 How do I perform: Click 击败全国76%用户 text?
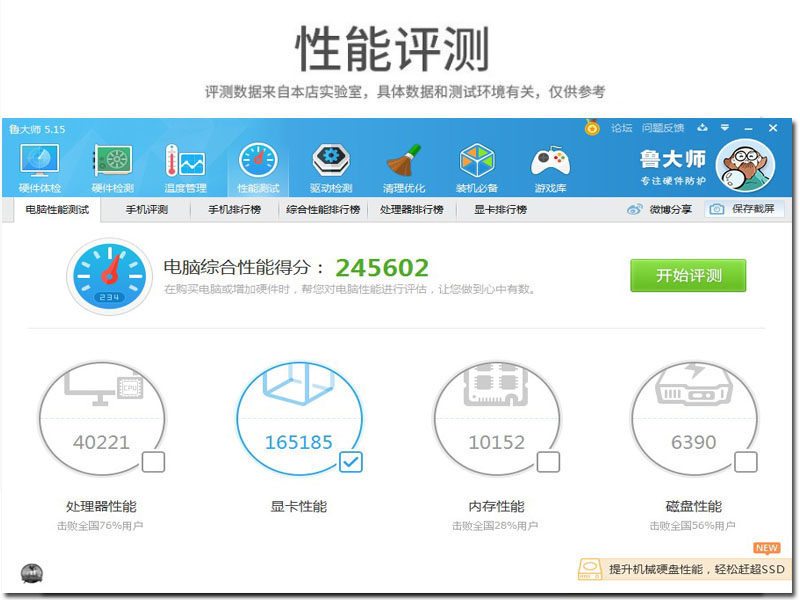point(100,526)
